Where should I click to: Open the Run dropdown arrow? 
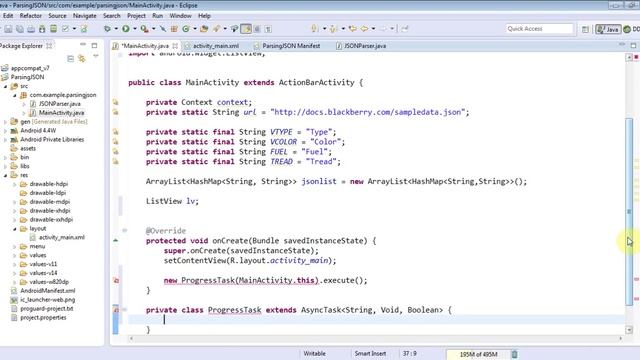point(135,29)
